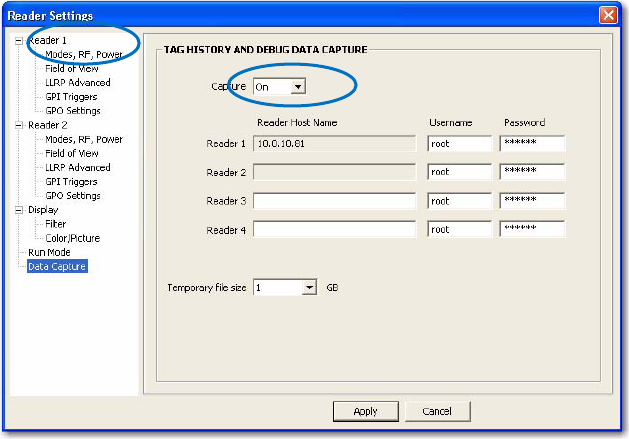Screen dimensions: 629x439
Task: Open LLRP Advanced under Reader 1
Action: tap(77, 83)
